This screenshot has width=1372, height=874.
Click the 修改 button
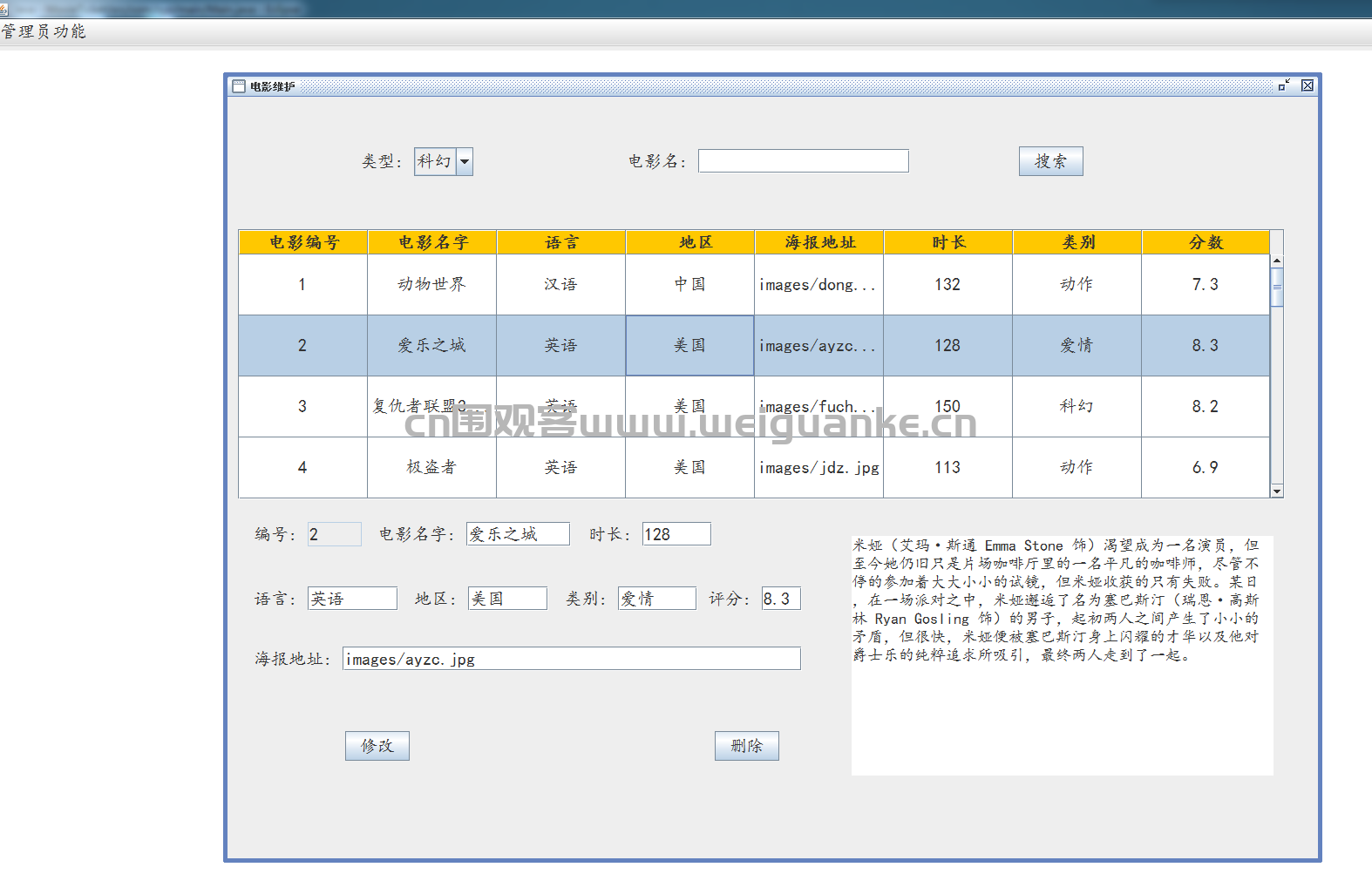[377, 746]
